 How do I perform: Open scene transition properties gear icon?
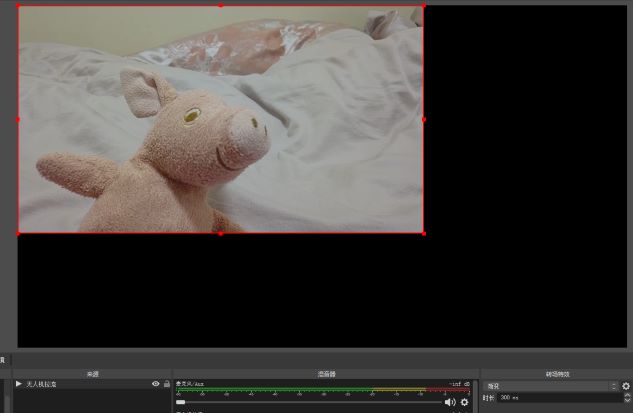626,386
